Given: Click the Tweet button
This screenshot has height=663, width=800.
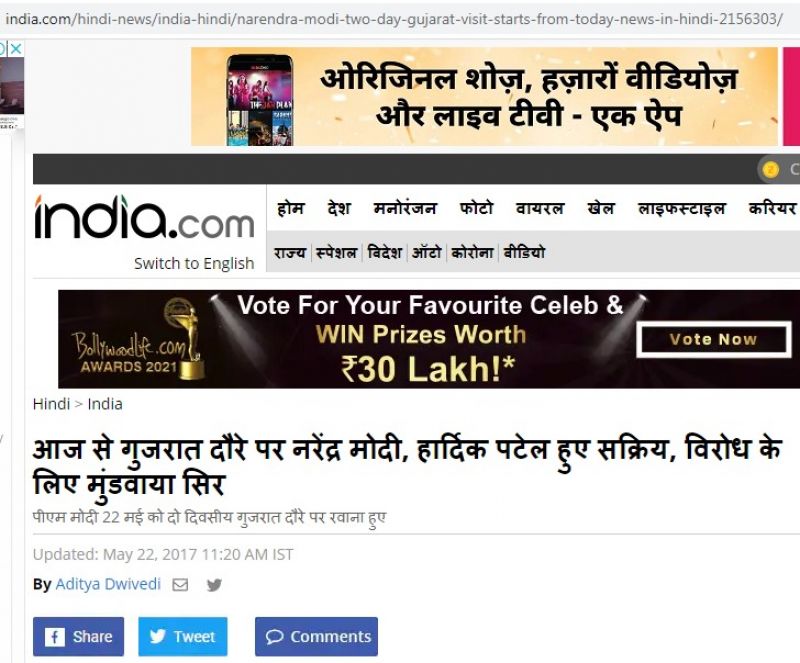Looking at the screenshot, I should point(183,636).
